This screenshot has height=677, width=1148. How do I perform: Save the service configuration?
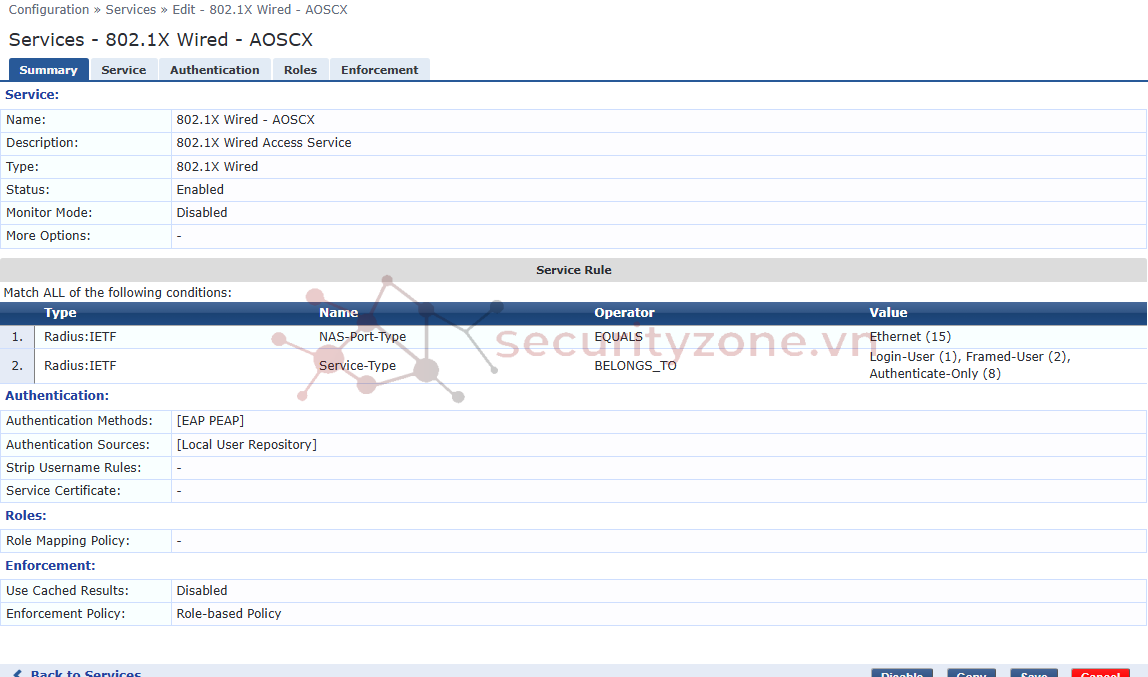coord(1033,674)
